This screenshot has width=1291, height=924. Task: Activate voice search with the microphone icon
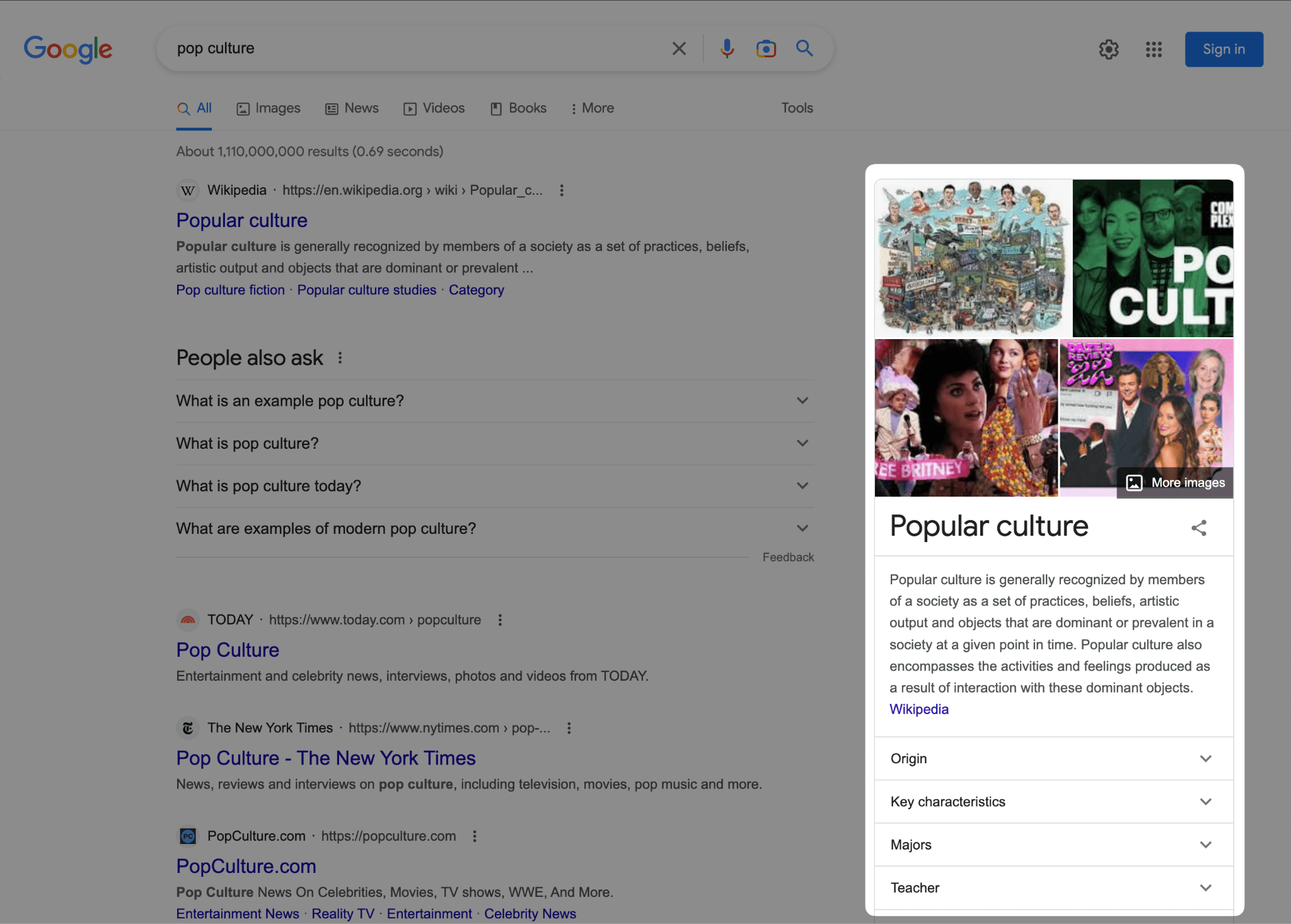(x=726, y=48)
